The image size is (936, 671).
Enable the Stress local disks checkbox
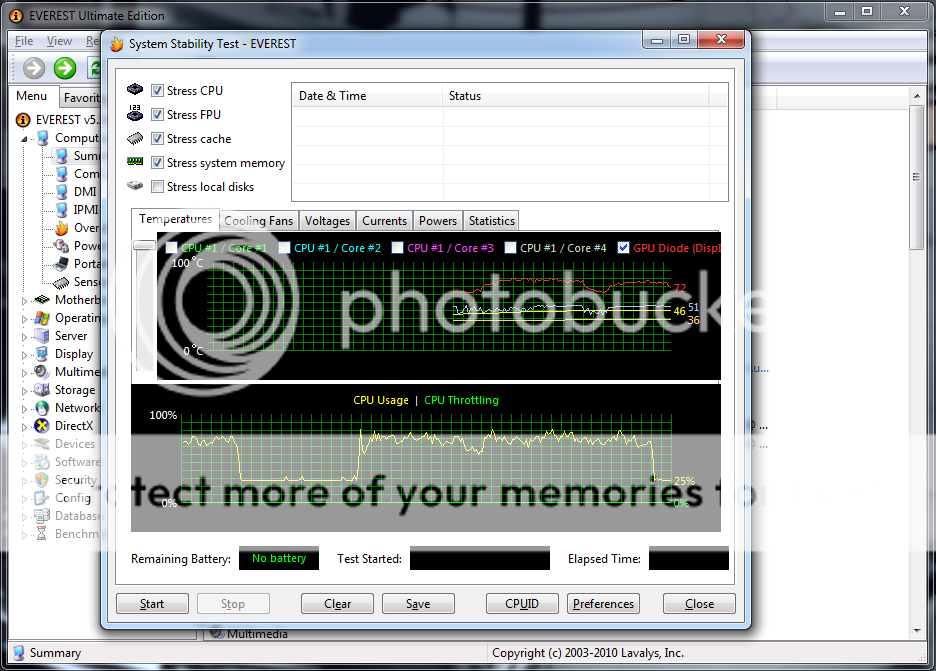[x=157, y=187]
